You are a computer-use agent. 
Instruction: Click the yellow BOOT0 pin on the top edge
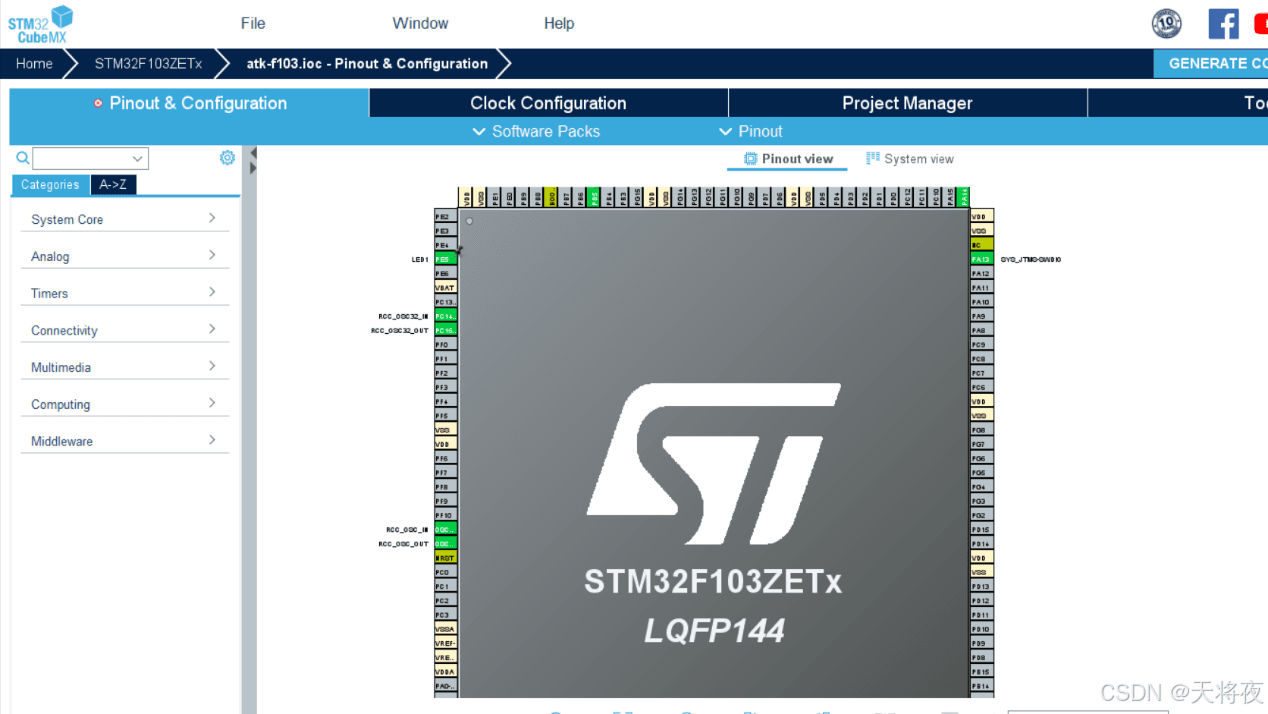click(x=552, y=197)
